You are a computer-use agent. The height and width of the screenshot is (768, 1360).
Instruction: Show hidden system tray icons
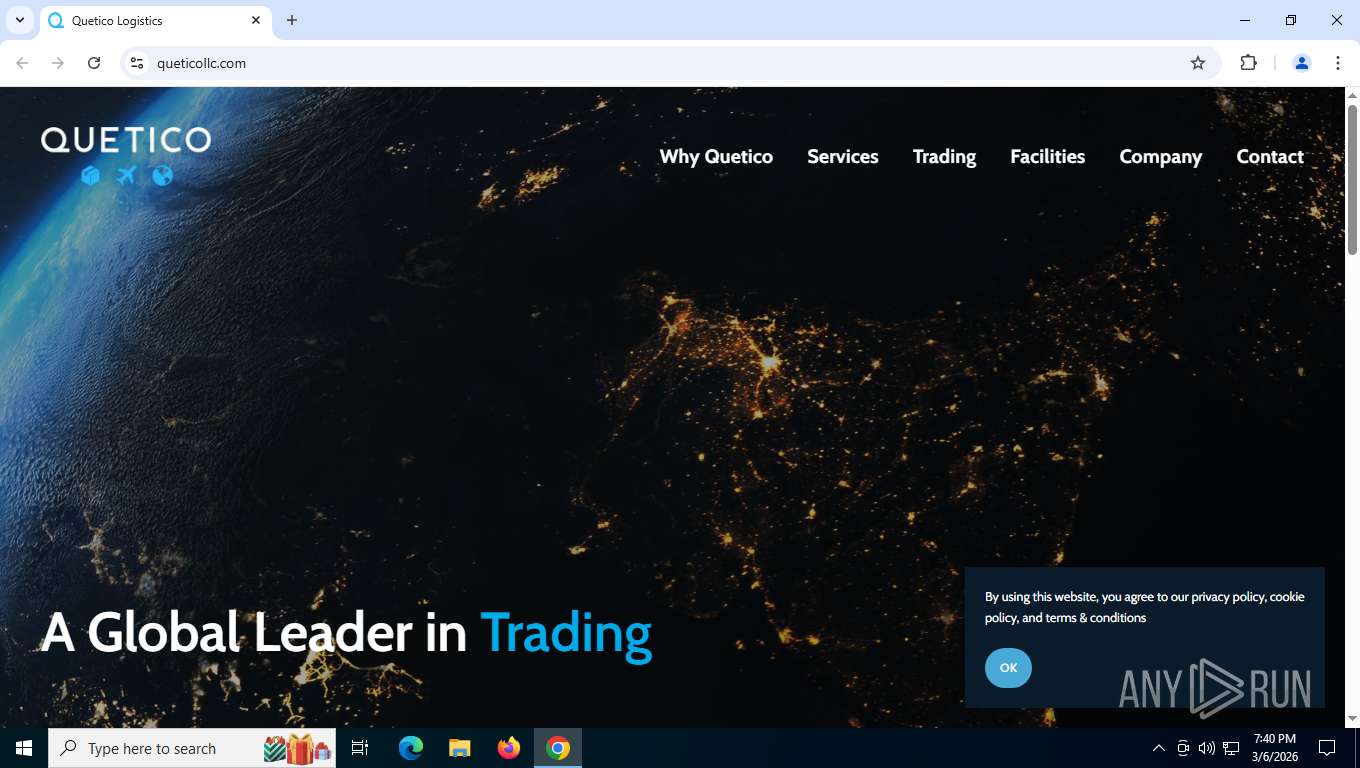1159,748
